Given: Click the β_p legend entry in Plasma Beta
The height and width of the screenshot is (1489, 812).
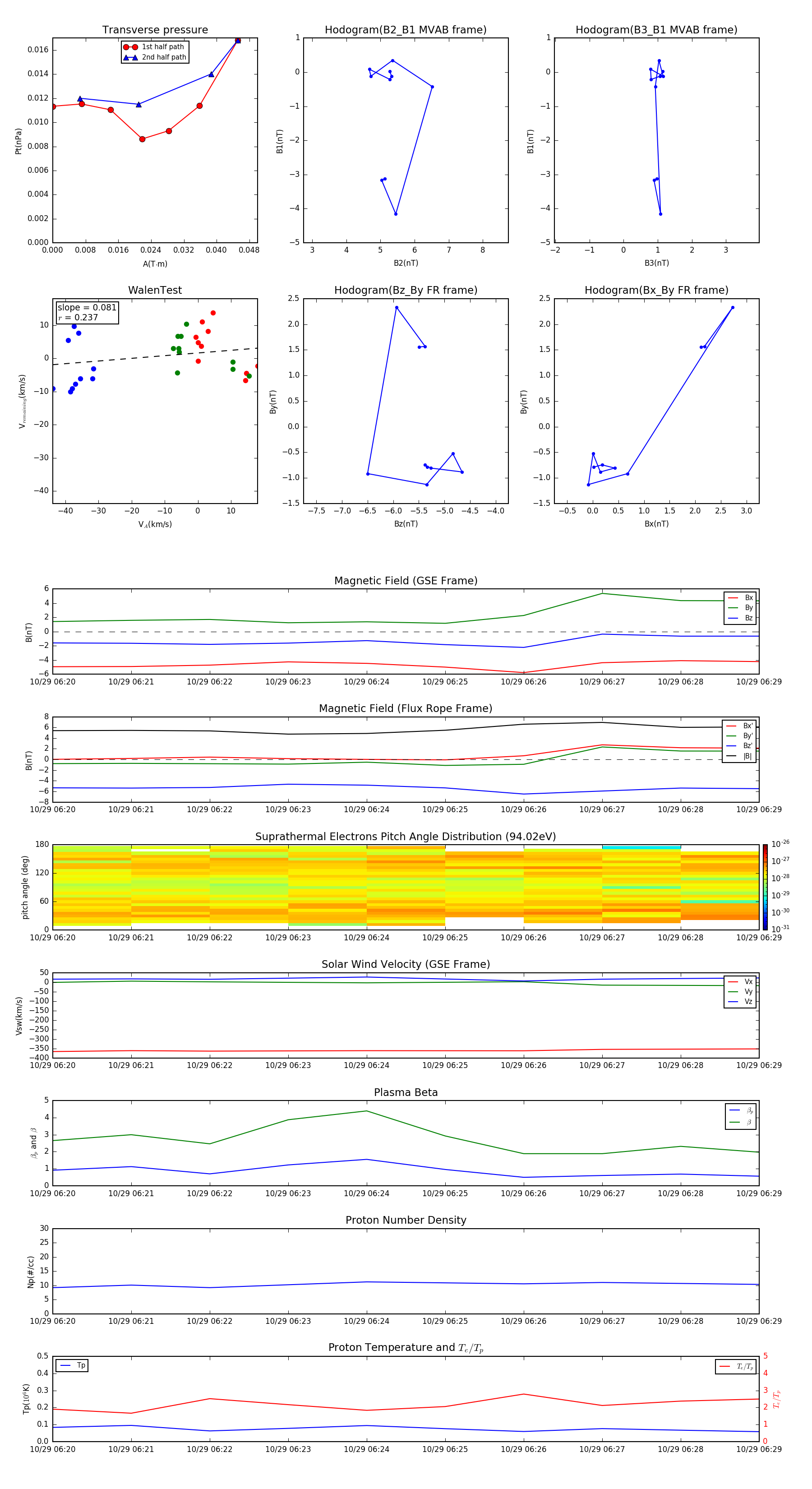Looking at the screenshot, I should 741,1110.
